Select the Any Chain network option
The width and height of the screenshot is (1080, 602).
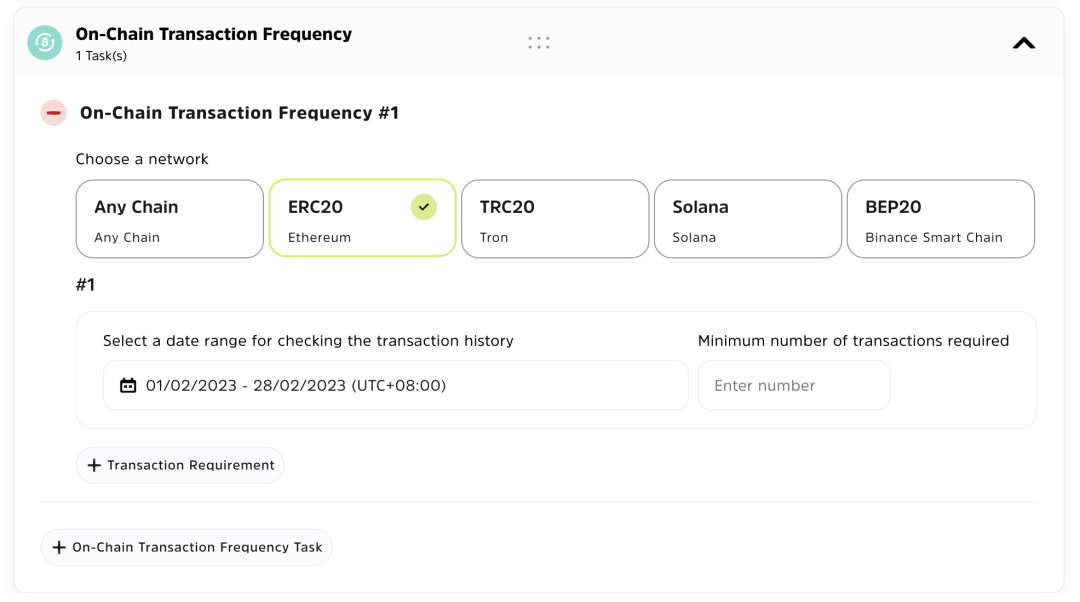(x=169, y=219)
